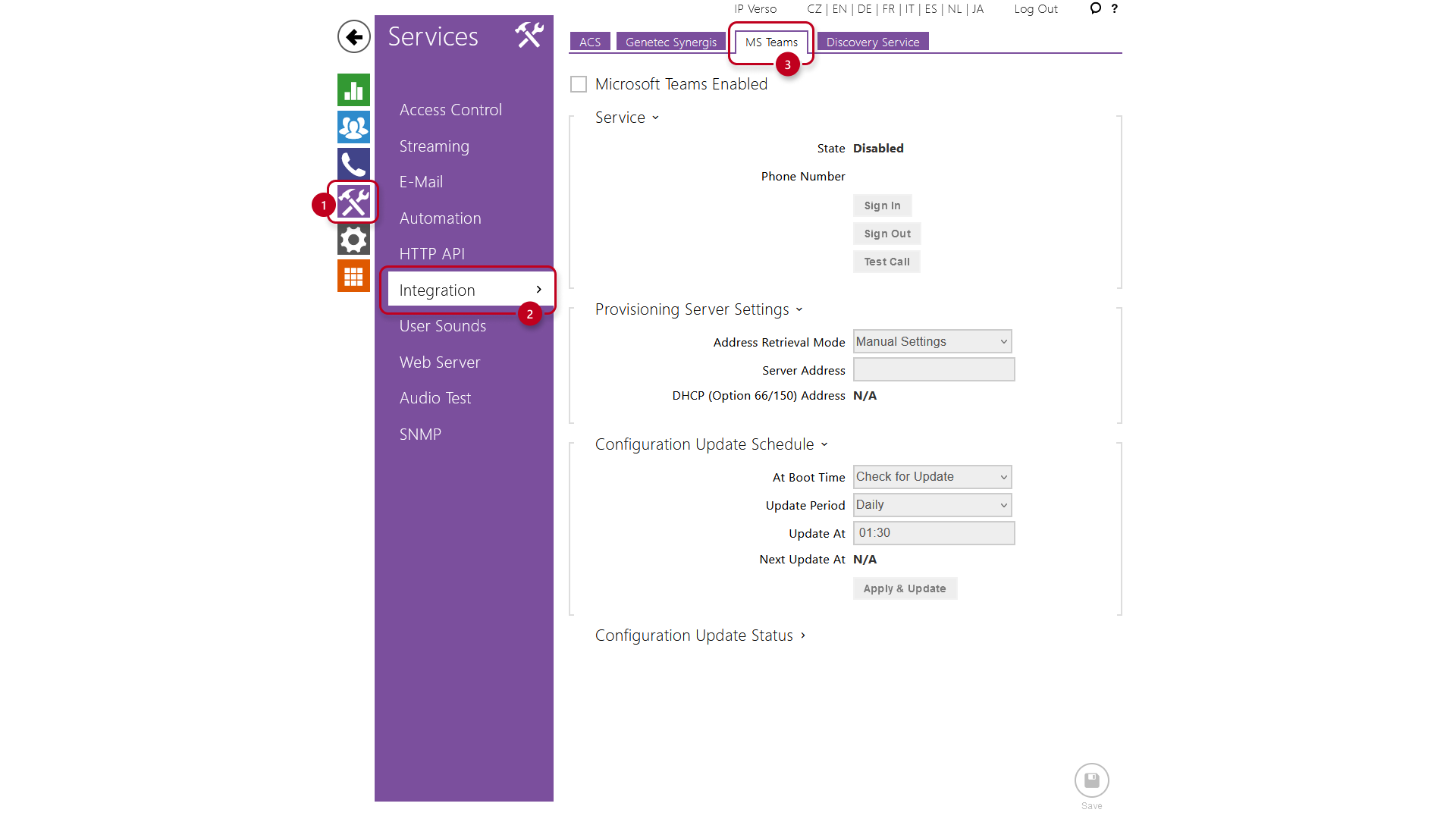This screenshot has width=1456, height=819.
Task: Select the Integration menu item
Action: (x=471, y=290)
